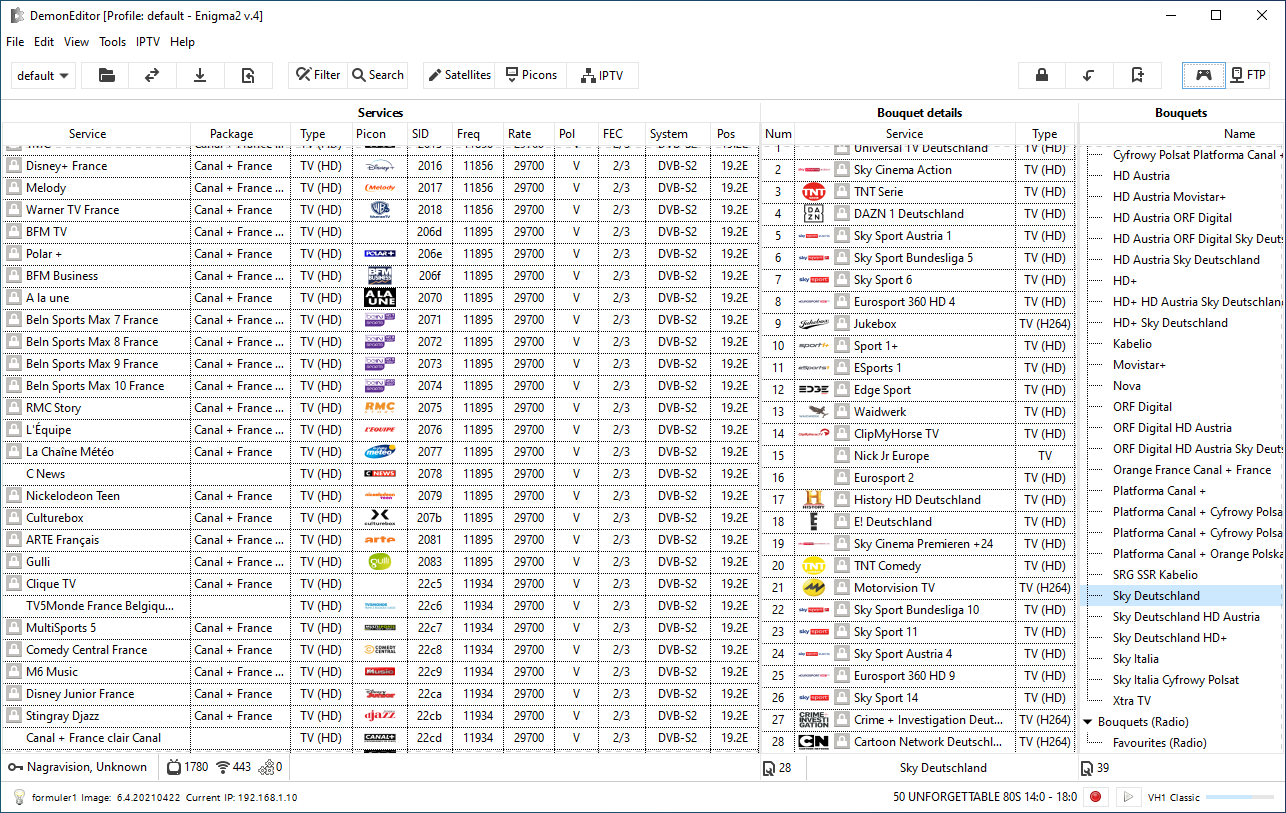Open the default profile dropdown
The image size is (1286, 813).
pos(43,75)
